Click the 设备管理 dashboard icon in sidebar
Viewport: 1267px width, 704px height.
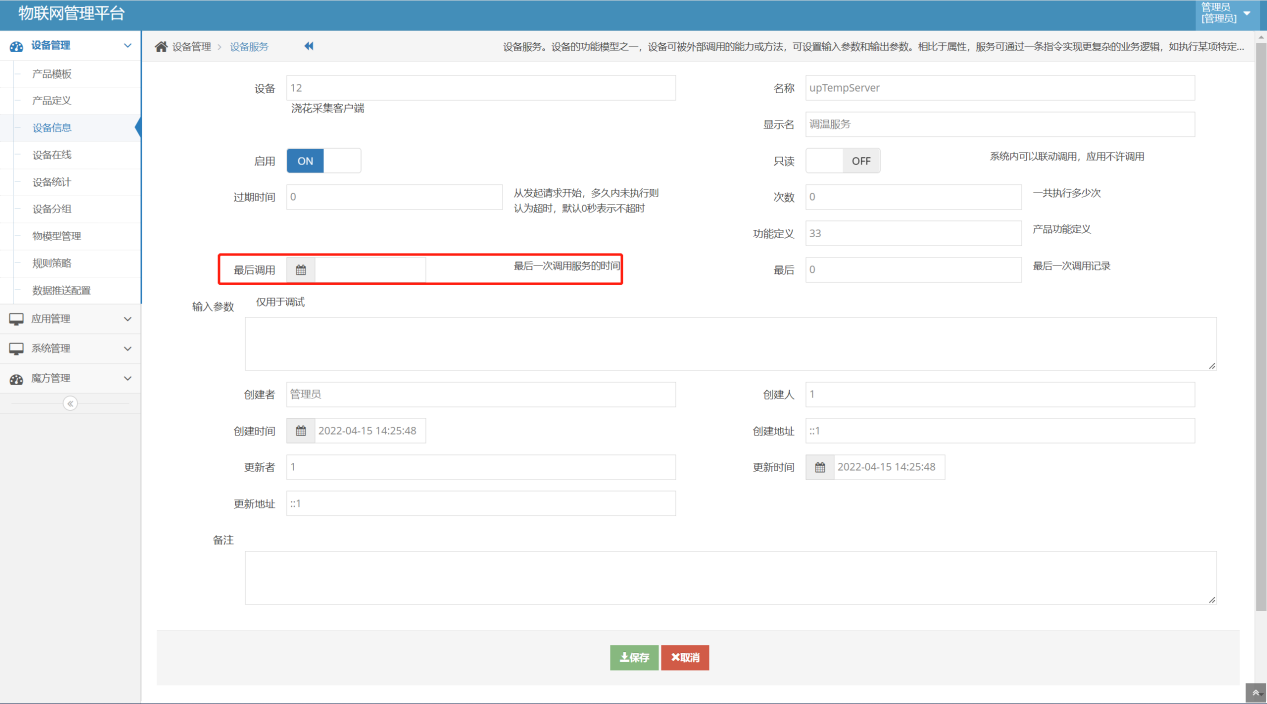click(x=16, y=46)
